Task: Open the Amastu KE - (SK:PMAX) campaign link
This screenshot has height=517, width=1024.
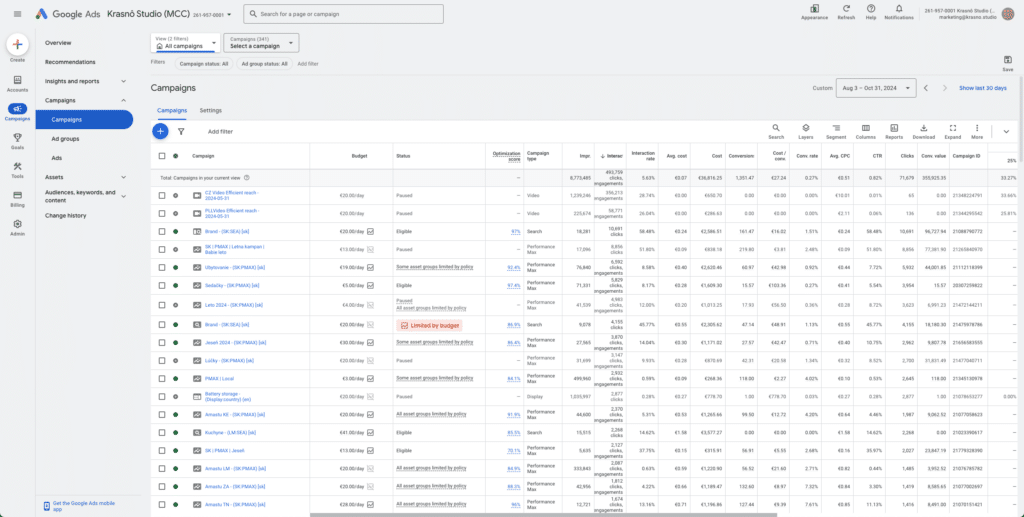Action: (x=234, y=415)
